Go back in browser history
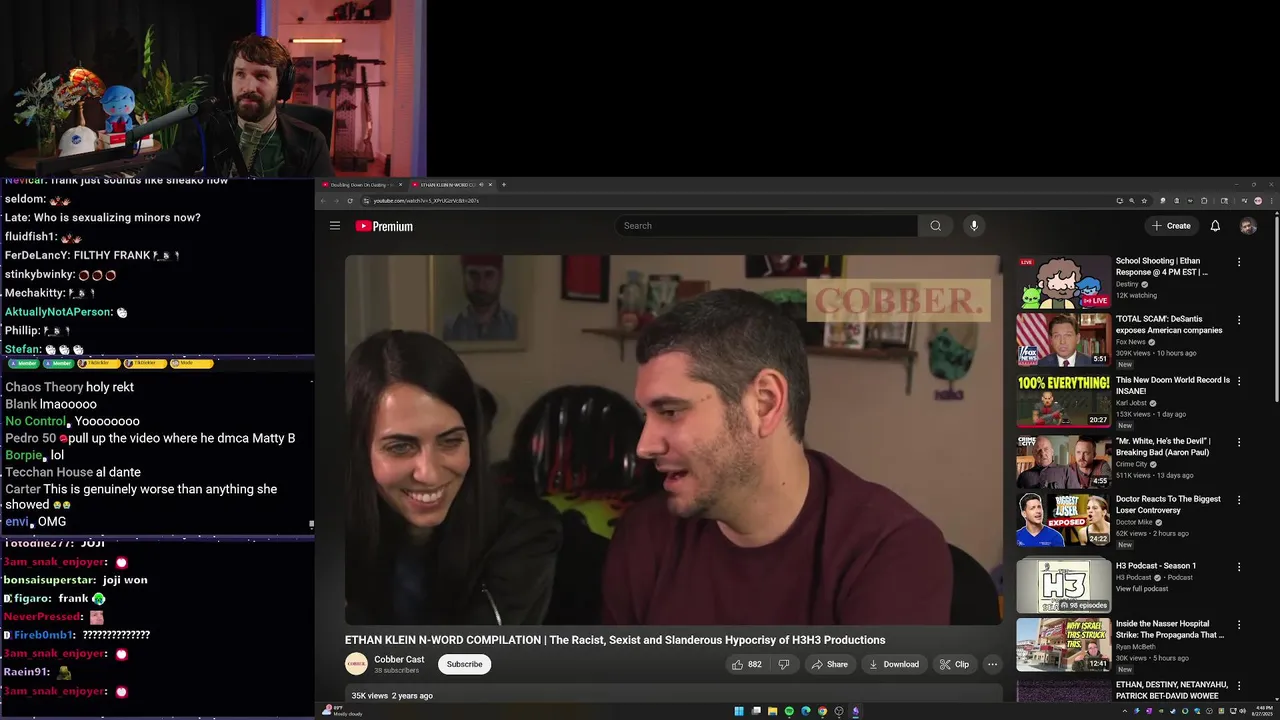The image size is (1280, 720). coord(323,201)
